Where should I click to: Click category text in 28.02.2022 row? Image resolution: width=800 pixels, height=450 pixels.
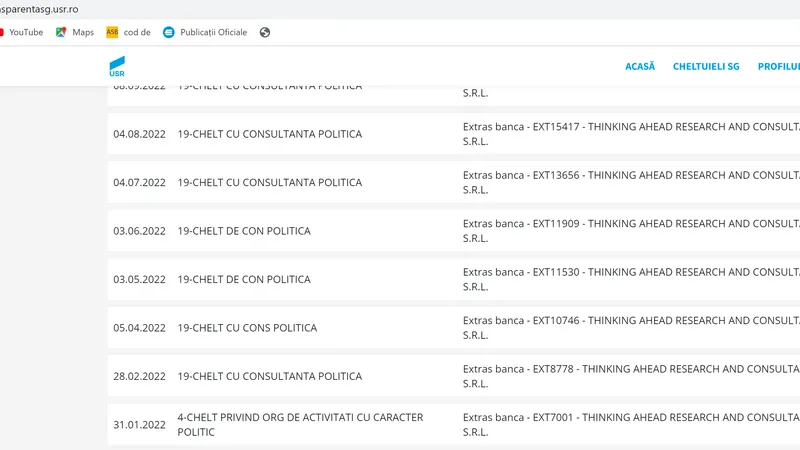(x=269, y=377)
